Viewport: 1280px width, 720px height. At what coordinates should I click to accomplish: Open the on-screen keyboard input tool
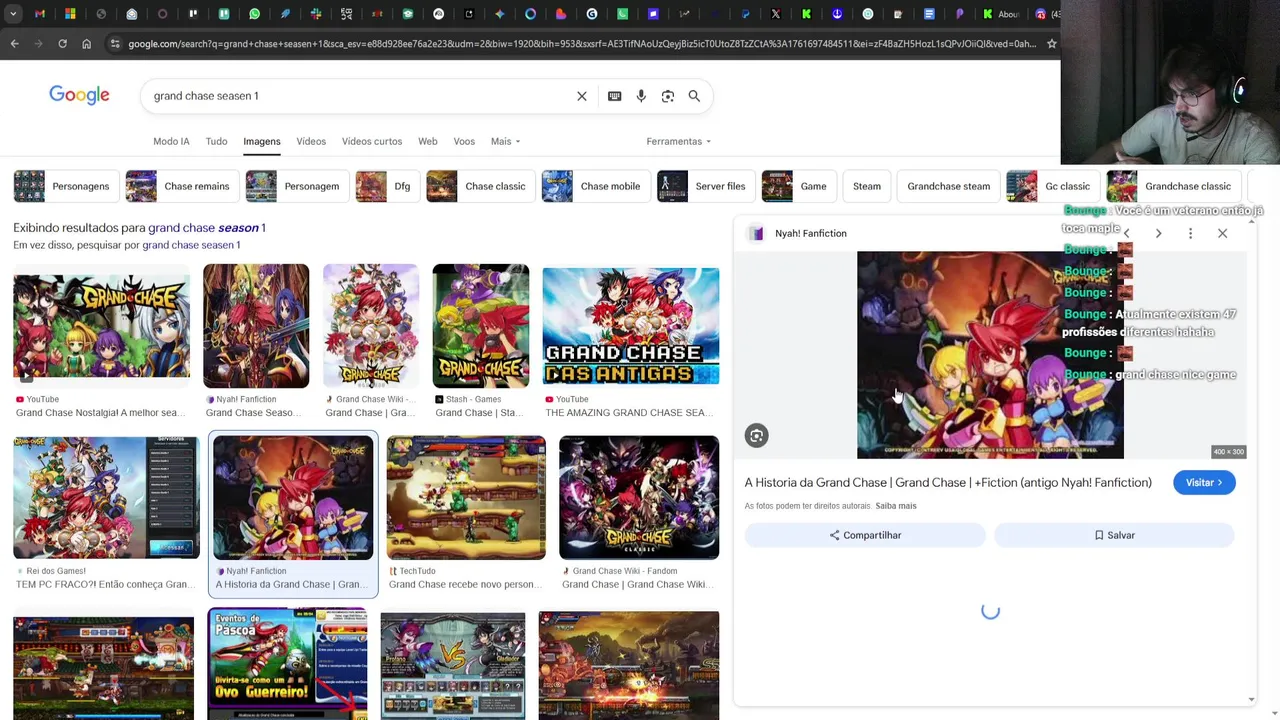pos(614,96)
